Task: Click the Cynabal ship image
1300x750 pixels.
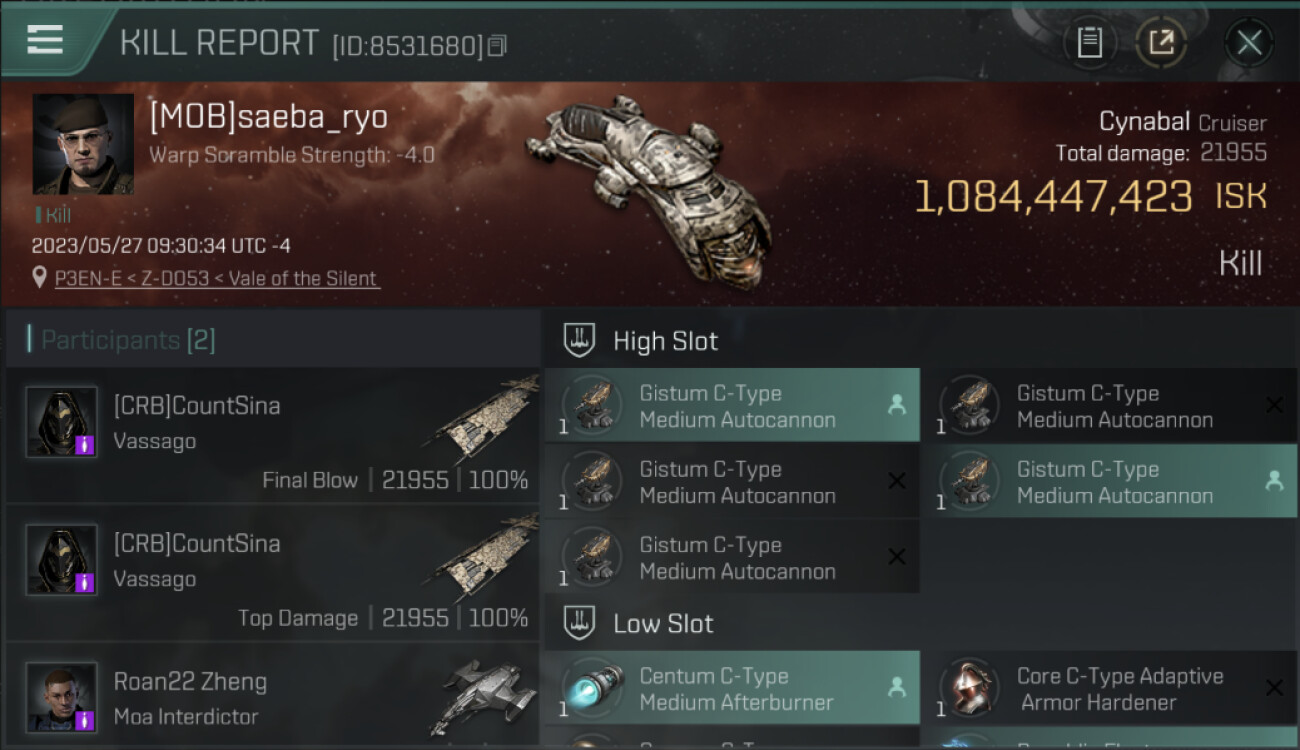Action: 650,188
